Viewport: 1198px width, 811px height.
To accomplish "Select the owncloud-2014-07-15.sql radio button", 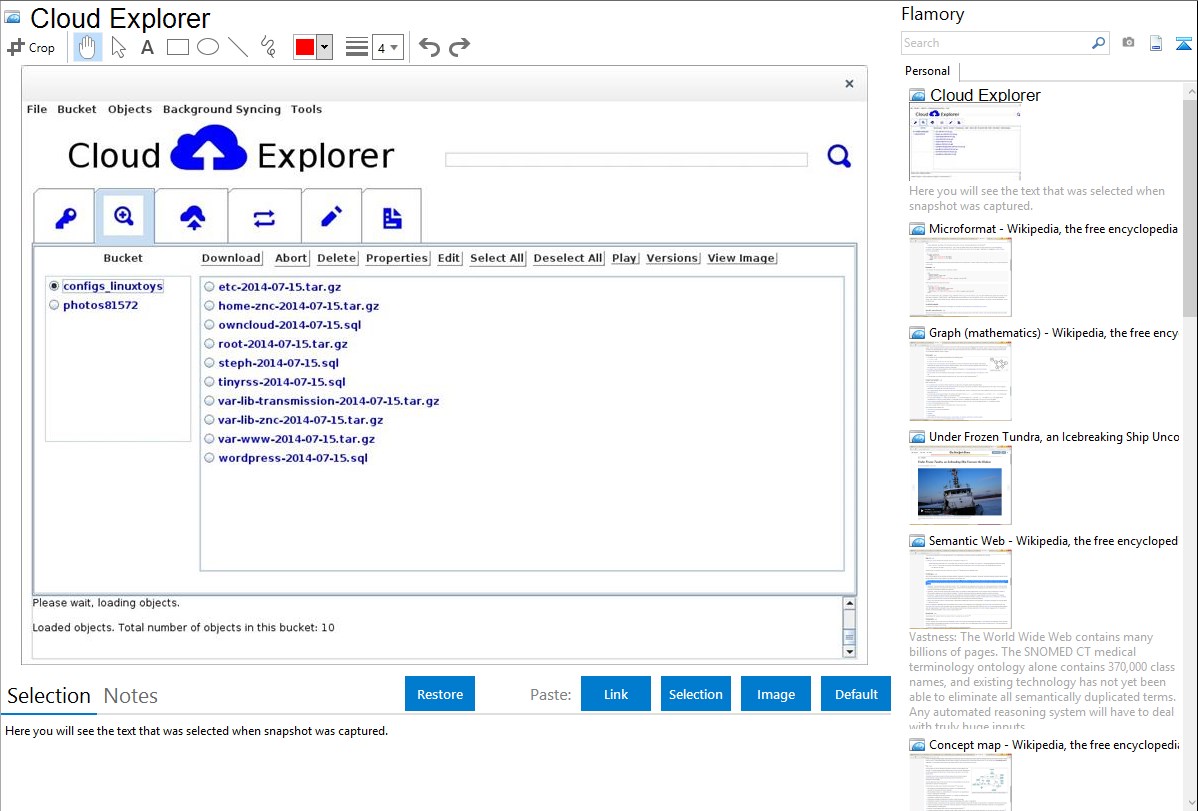I will (210, 325).
